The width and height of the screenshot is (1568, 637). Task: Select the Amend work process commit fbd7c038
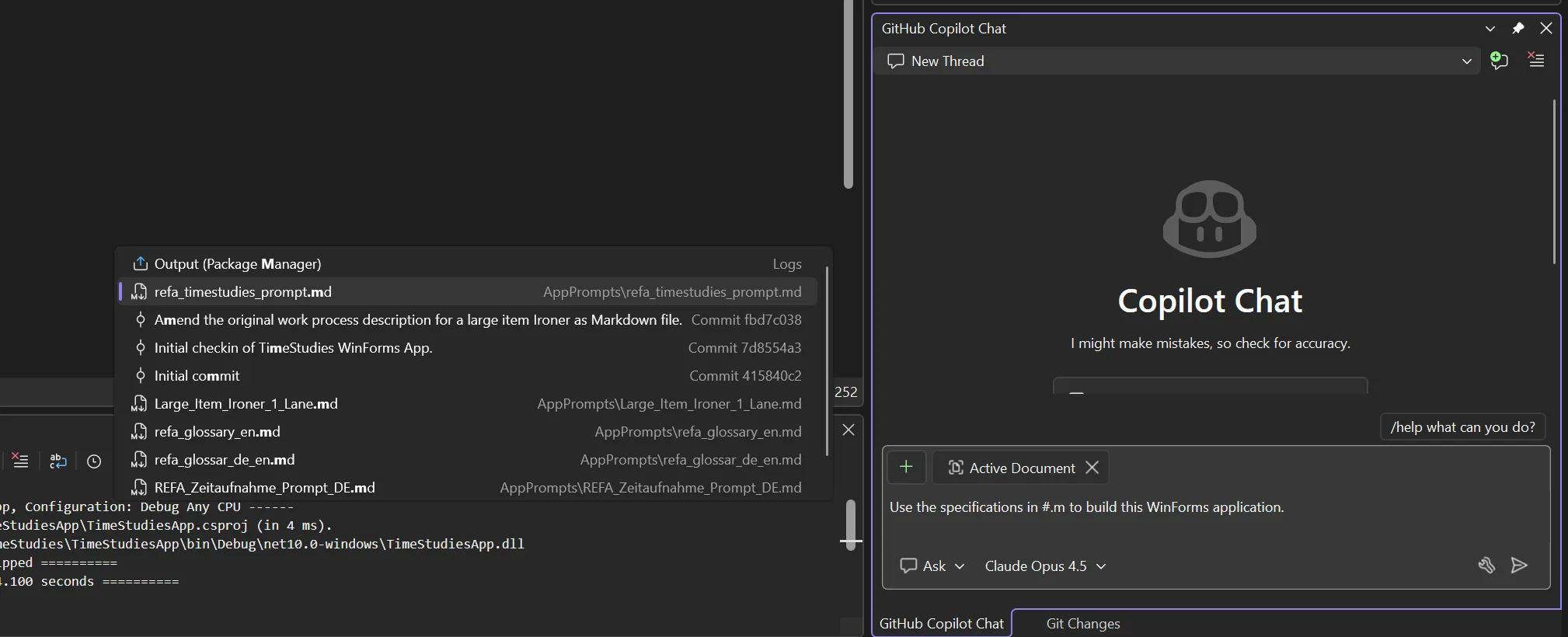pos(469,320)
